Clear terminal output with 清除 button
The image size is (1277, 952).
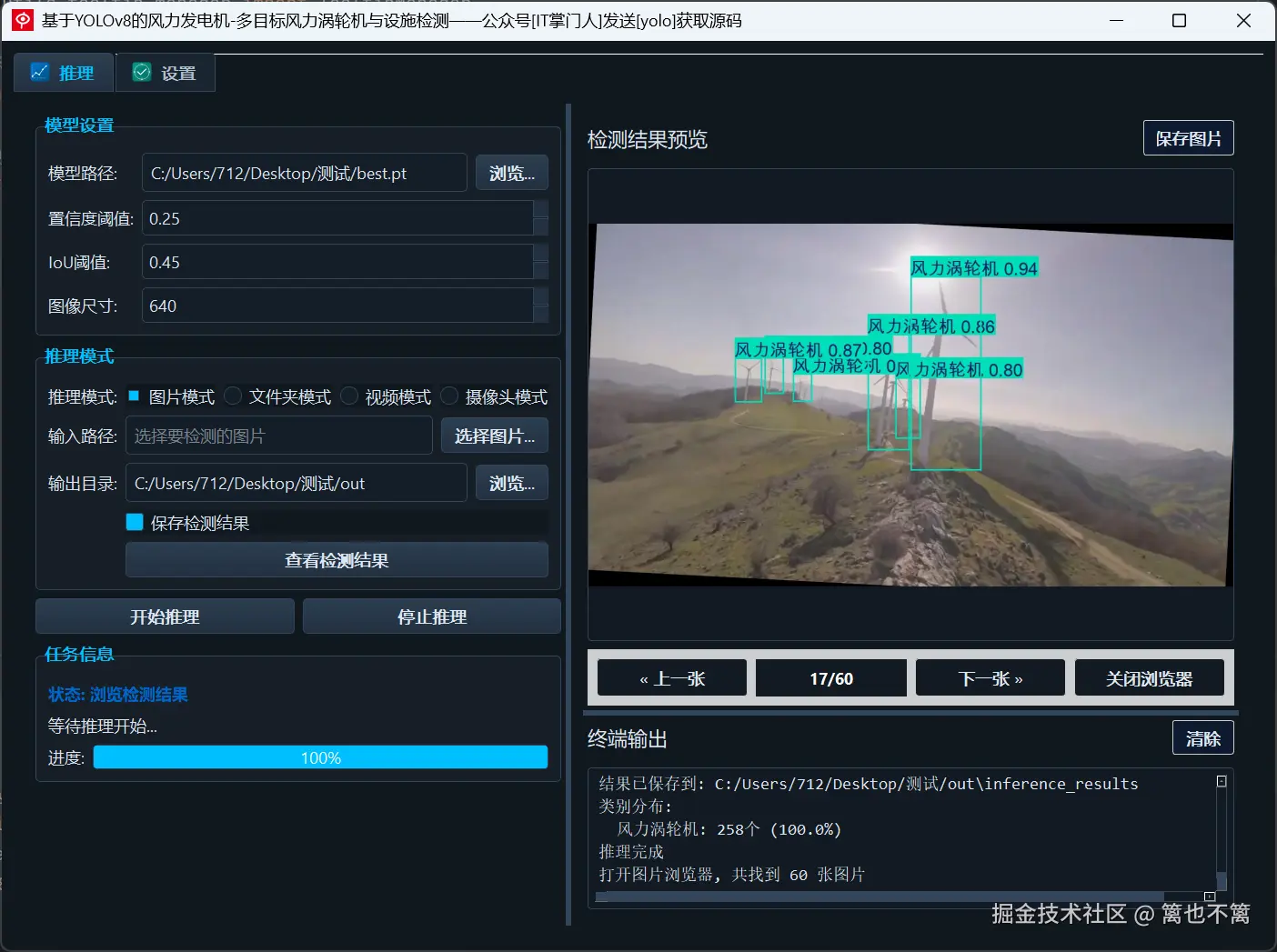[1203, 738]
